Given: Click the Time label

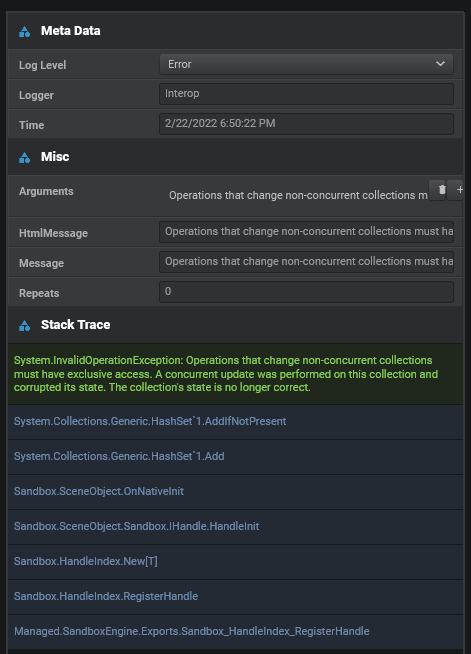Looking at the screenshot, I should point(31,125).
